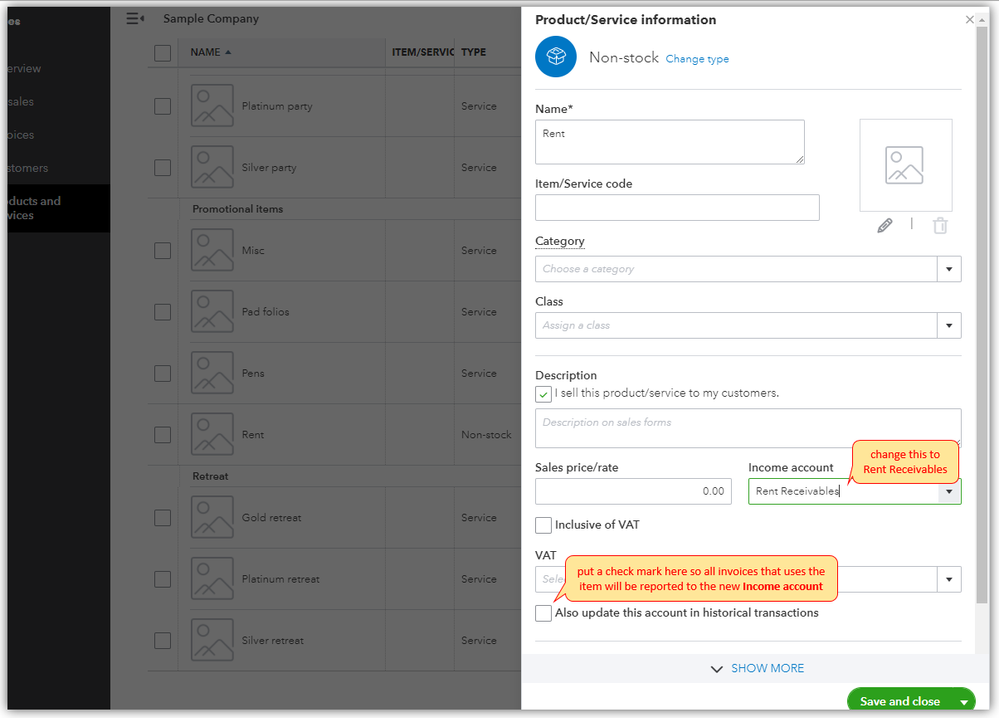Click the Sample Company name
The width and height of the screenshot is (999, 718).
click(x=211, y=18)
